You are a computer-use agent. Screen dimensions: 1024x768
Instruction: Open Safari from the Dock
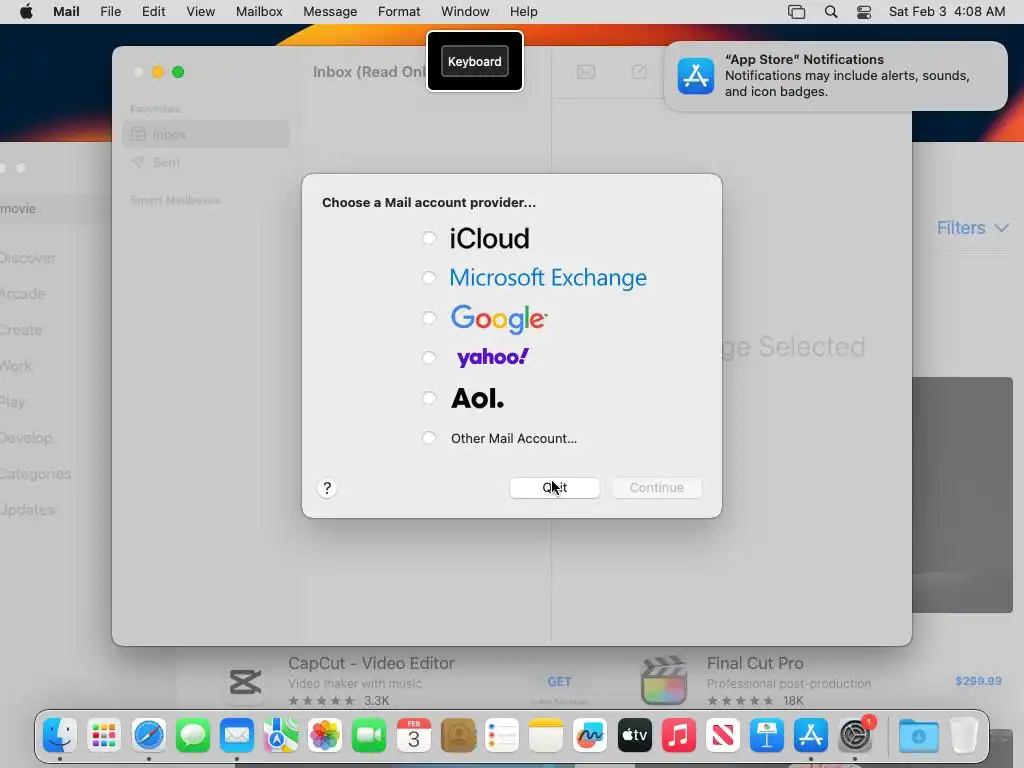148,735
